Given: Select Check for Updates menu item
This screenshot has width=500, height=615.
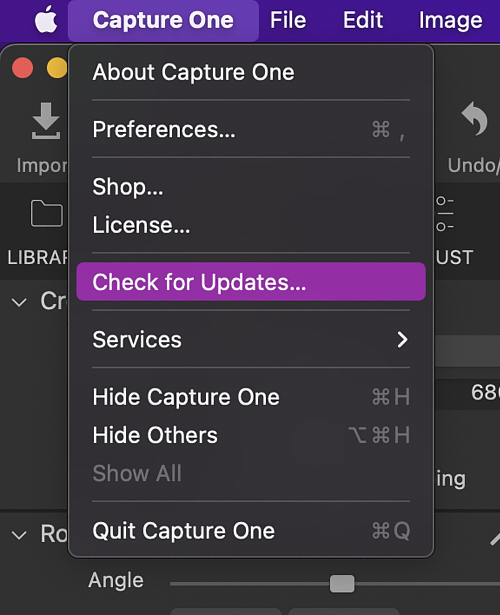Looking at the screenshot, I should click(251, 282).
